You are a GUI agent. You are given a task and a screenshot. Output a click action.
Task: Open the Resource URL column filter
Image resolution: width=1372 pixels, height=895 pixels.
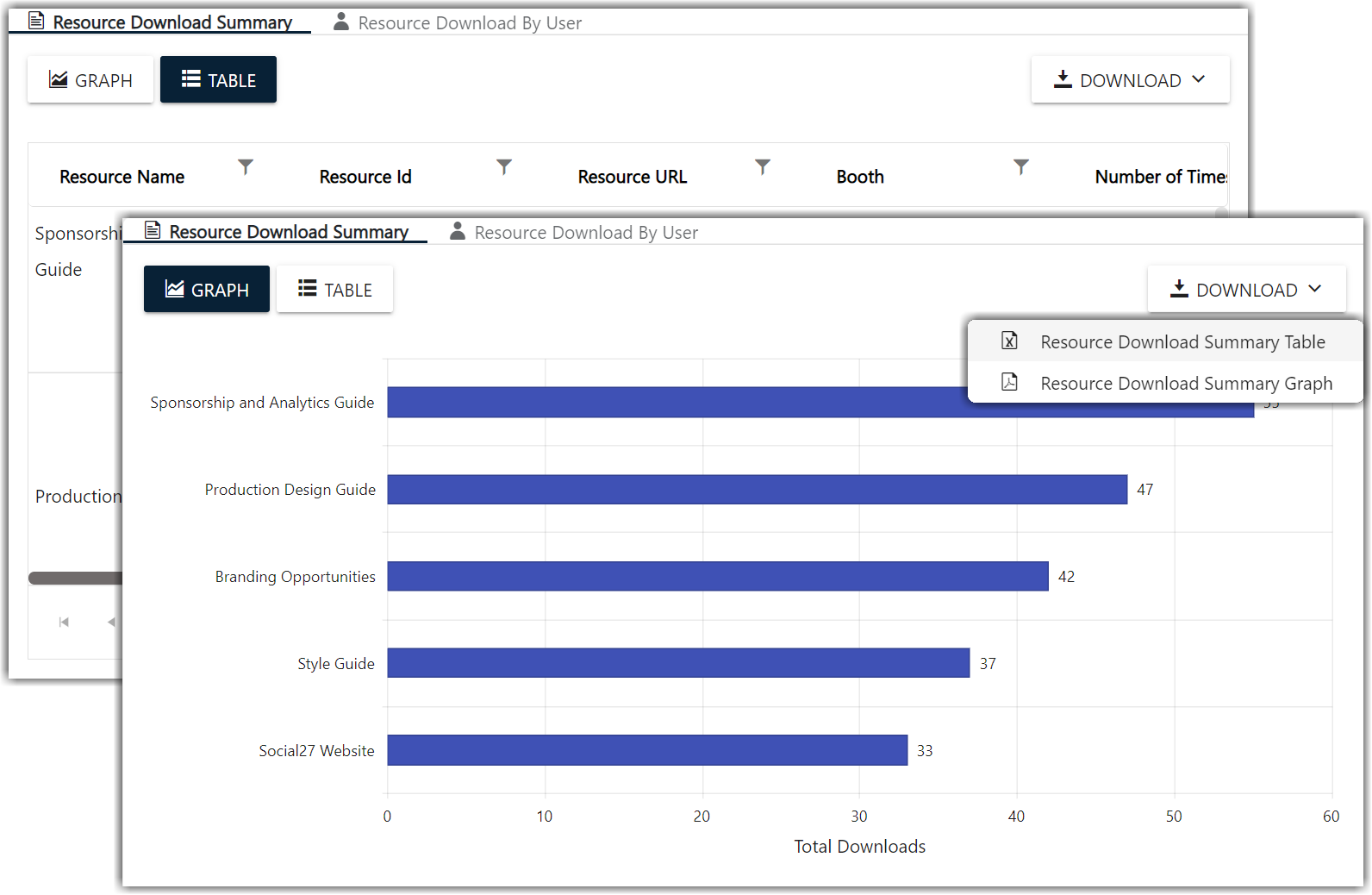click(x=763, y=166)
